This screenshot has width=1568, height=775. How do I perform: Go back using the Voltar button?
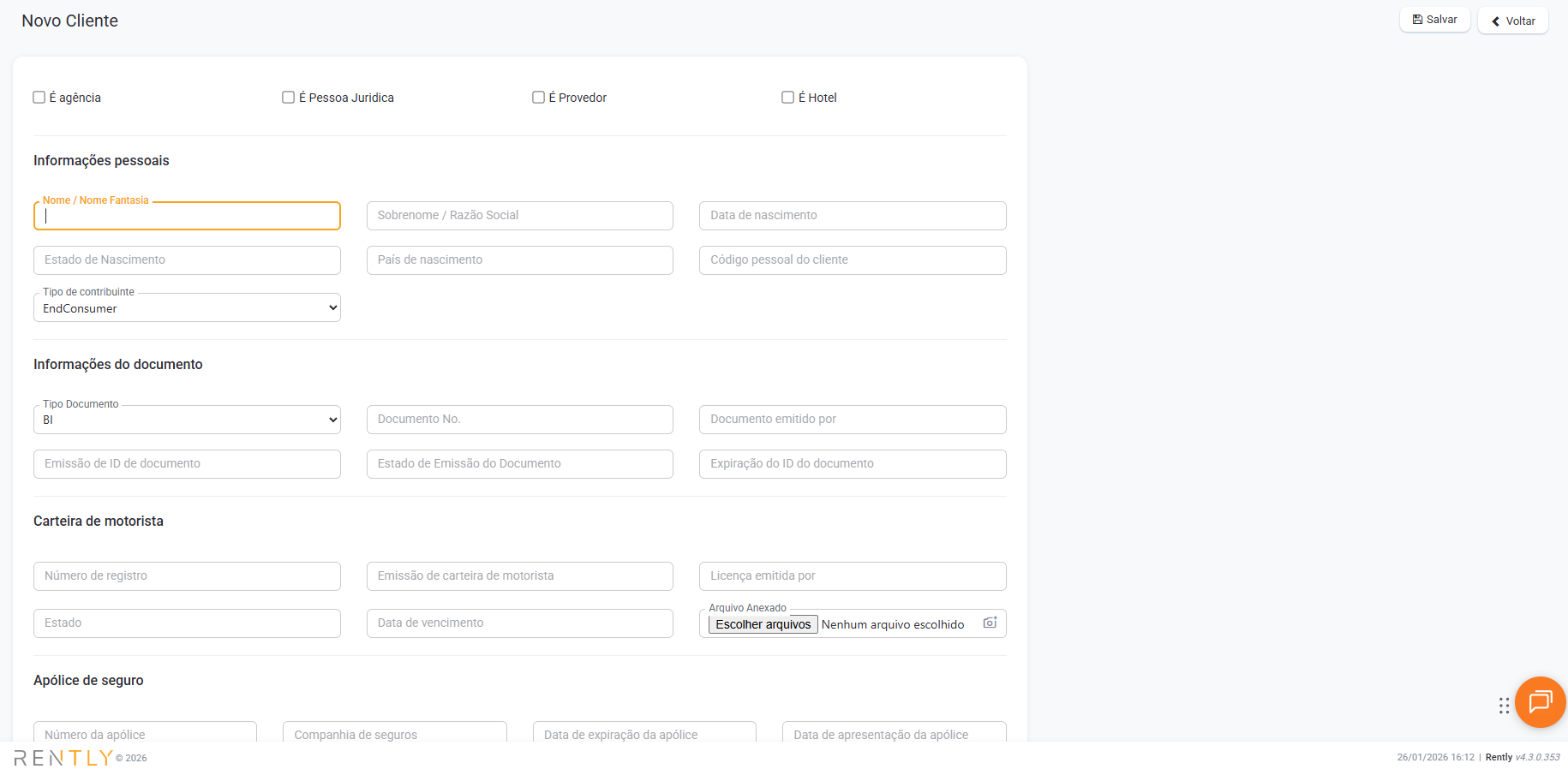[x=1512, y=21]
